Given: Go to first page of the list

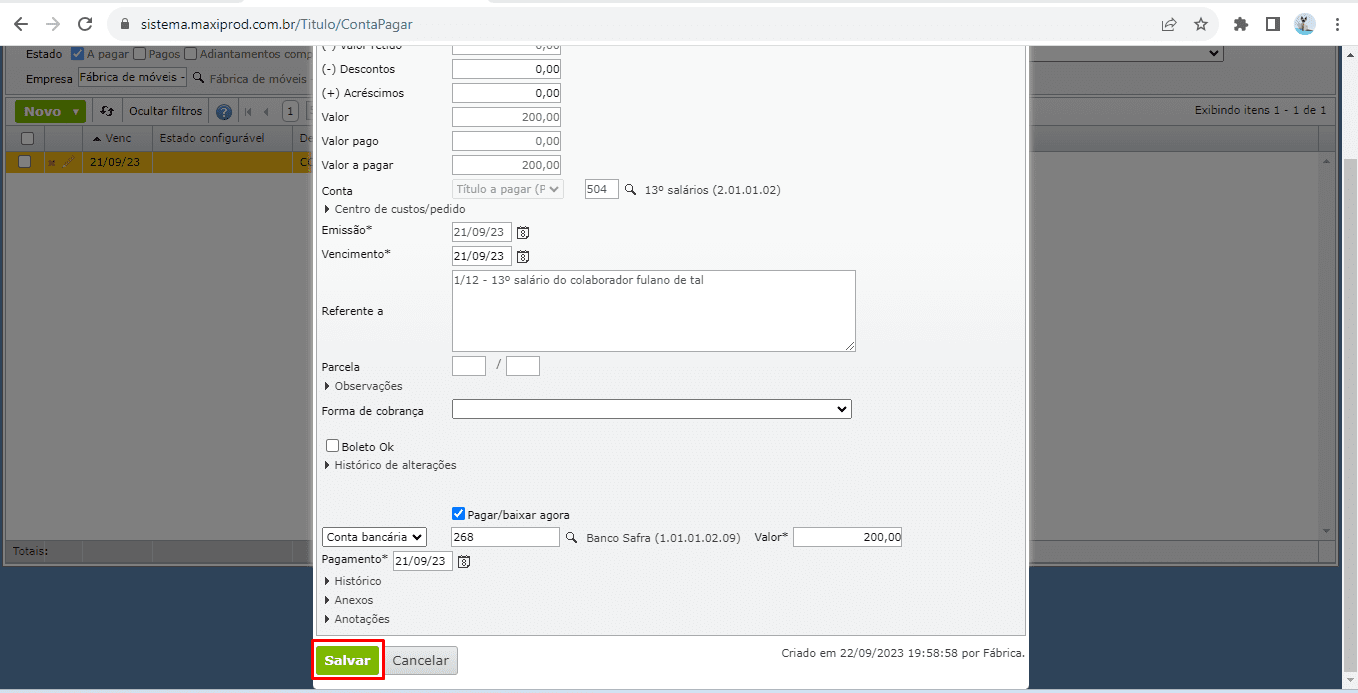Looking at the screenshot, I should point(249,112).
